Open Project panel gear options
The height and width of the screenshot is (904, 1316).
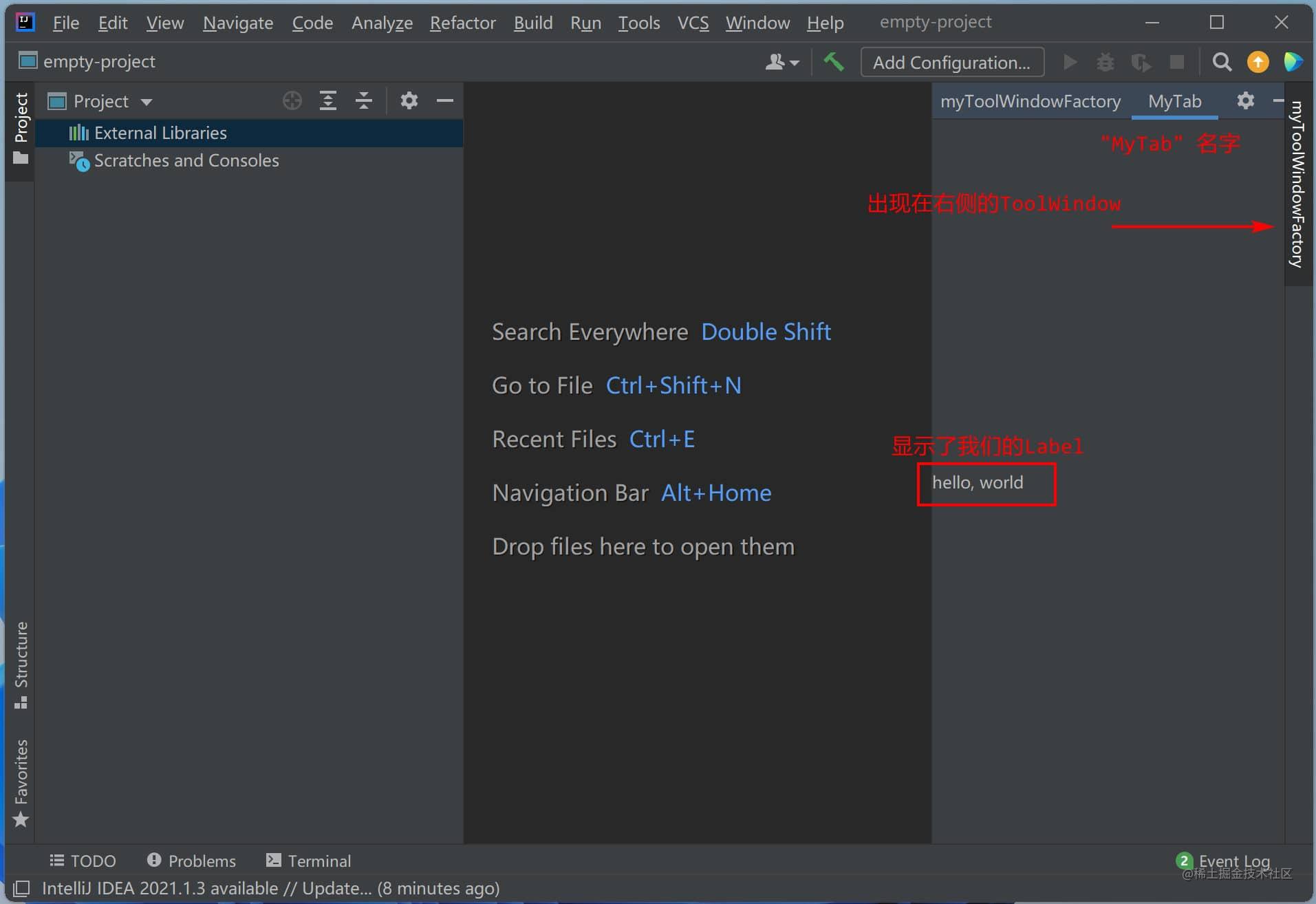click(409, 100)
